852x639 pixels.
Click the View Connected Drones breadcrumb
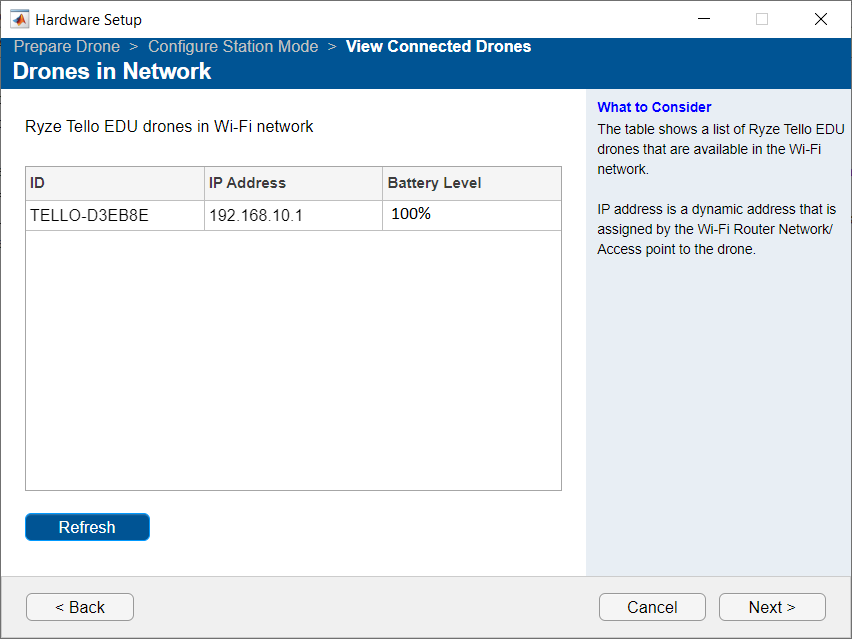coord(438,46)
